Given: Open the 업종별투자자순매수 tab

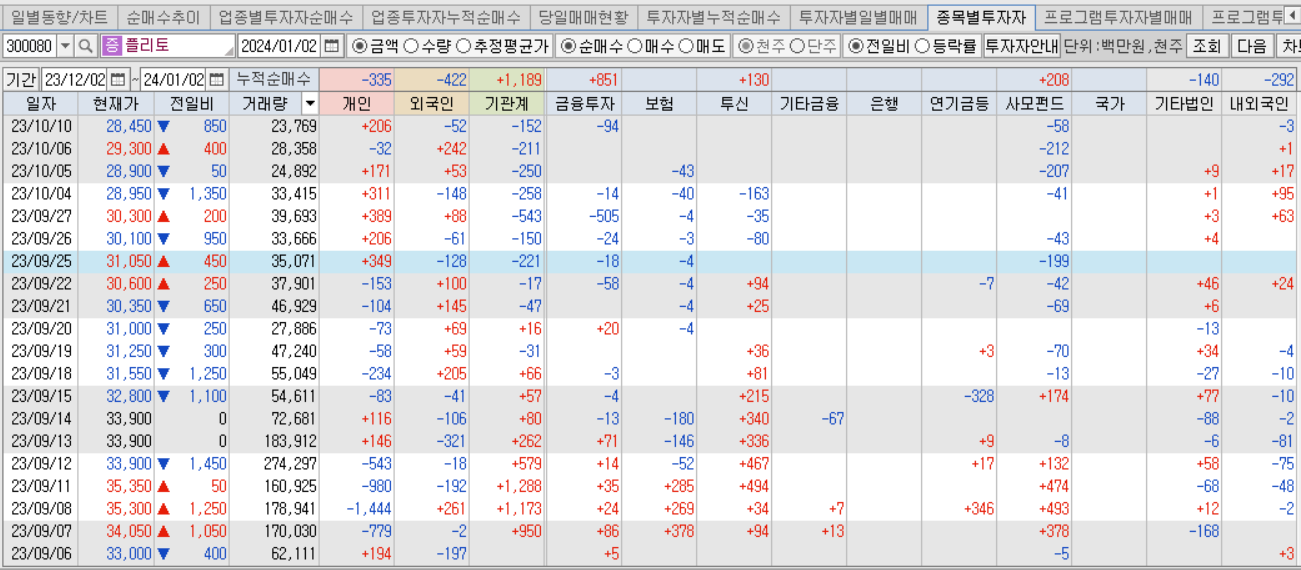Looking at the screenshot, I should [x=285, y=17].
